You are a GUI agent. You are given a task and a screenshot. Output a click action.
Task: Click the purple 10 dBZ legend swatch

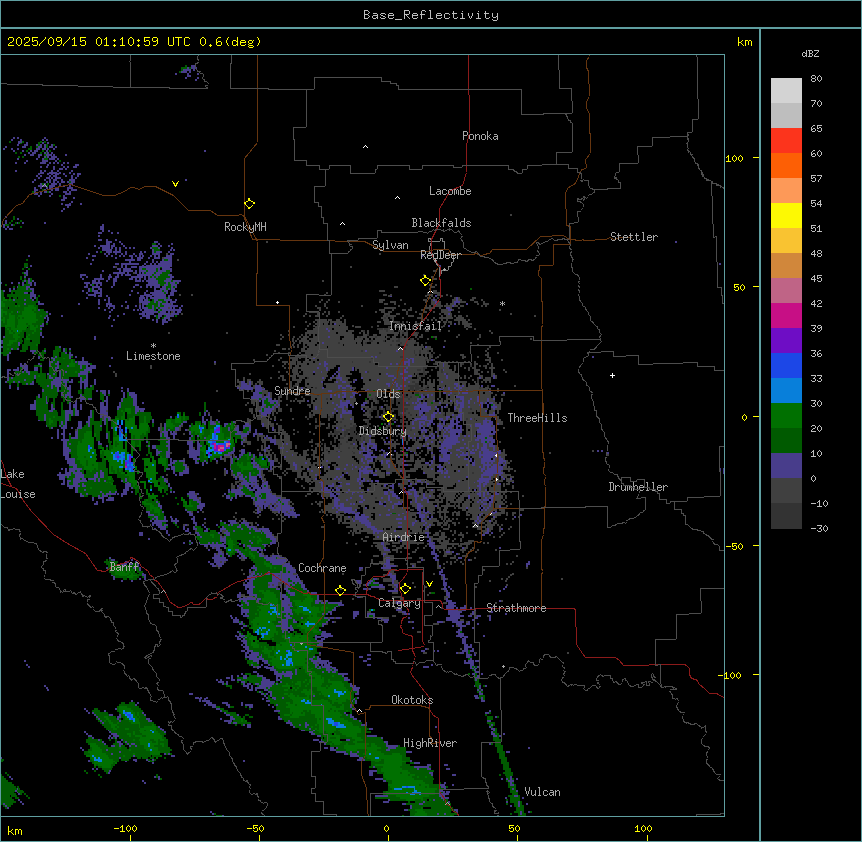click(786, 466)
